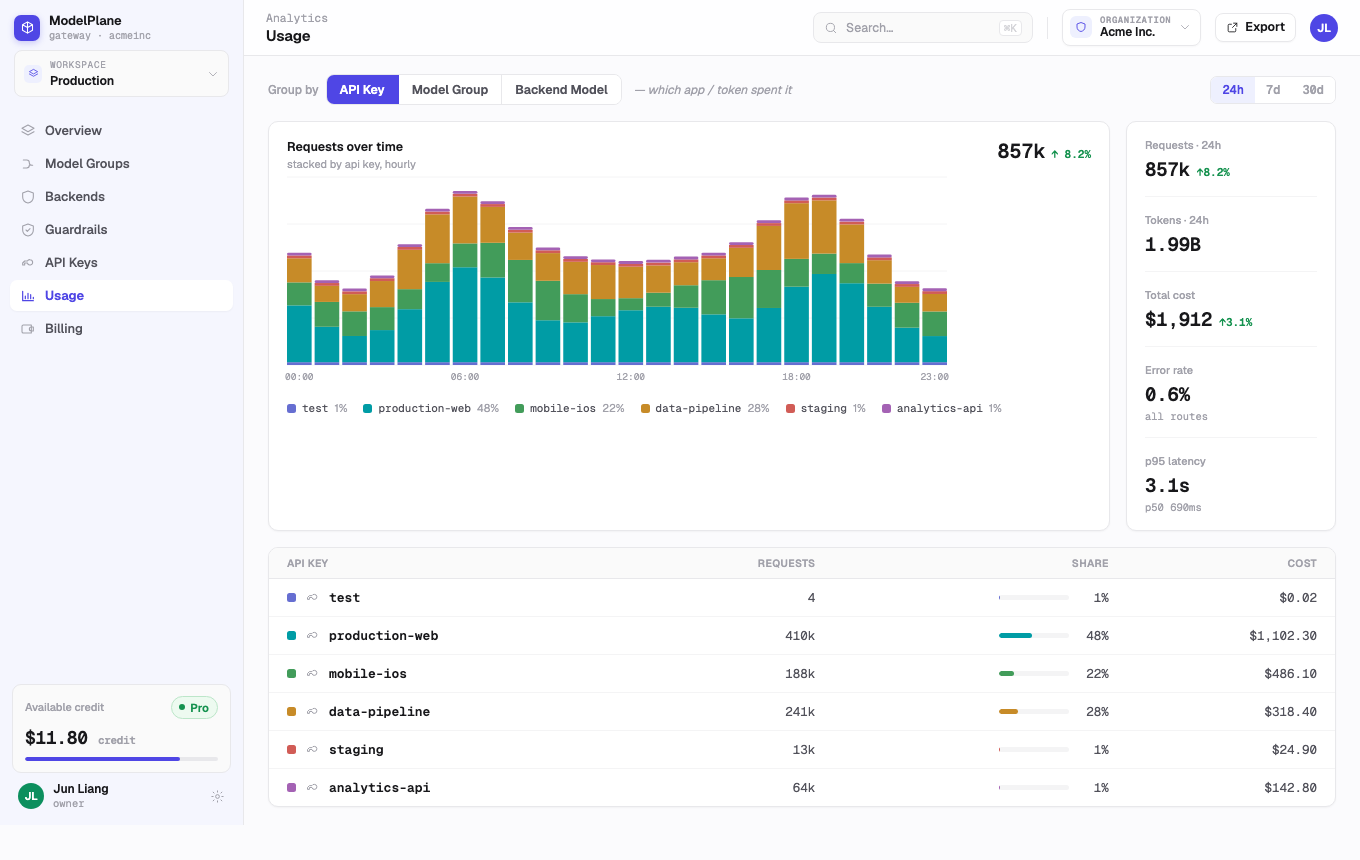The width and height of the screenshot is (1360, 860).
Task: Select the 7d time range
Action: tap(1273, 90)
